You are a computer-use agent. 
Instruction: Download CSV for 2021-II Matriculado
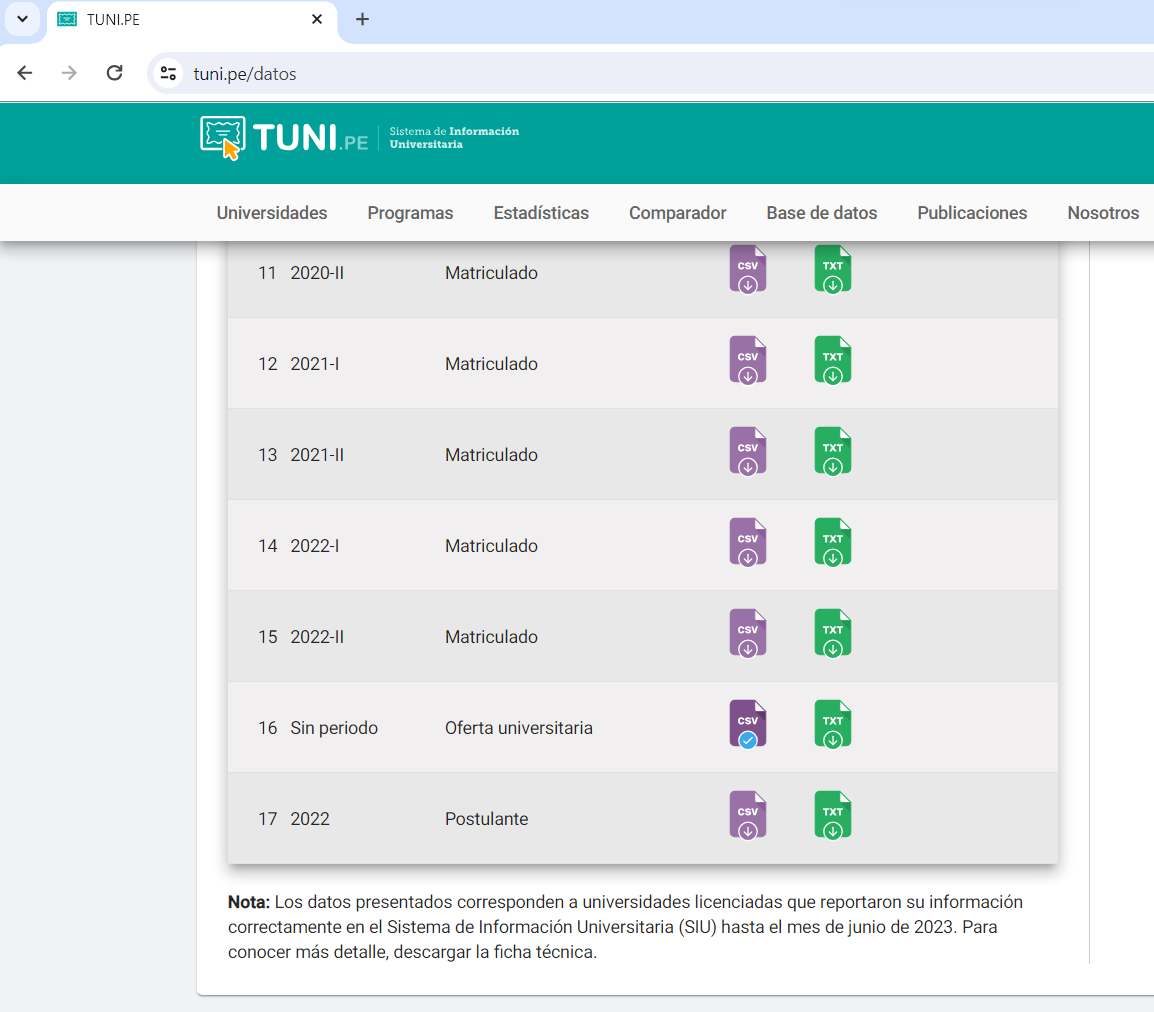coord(747,452)
